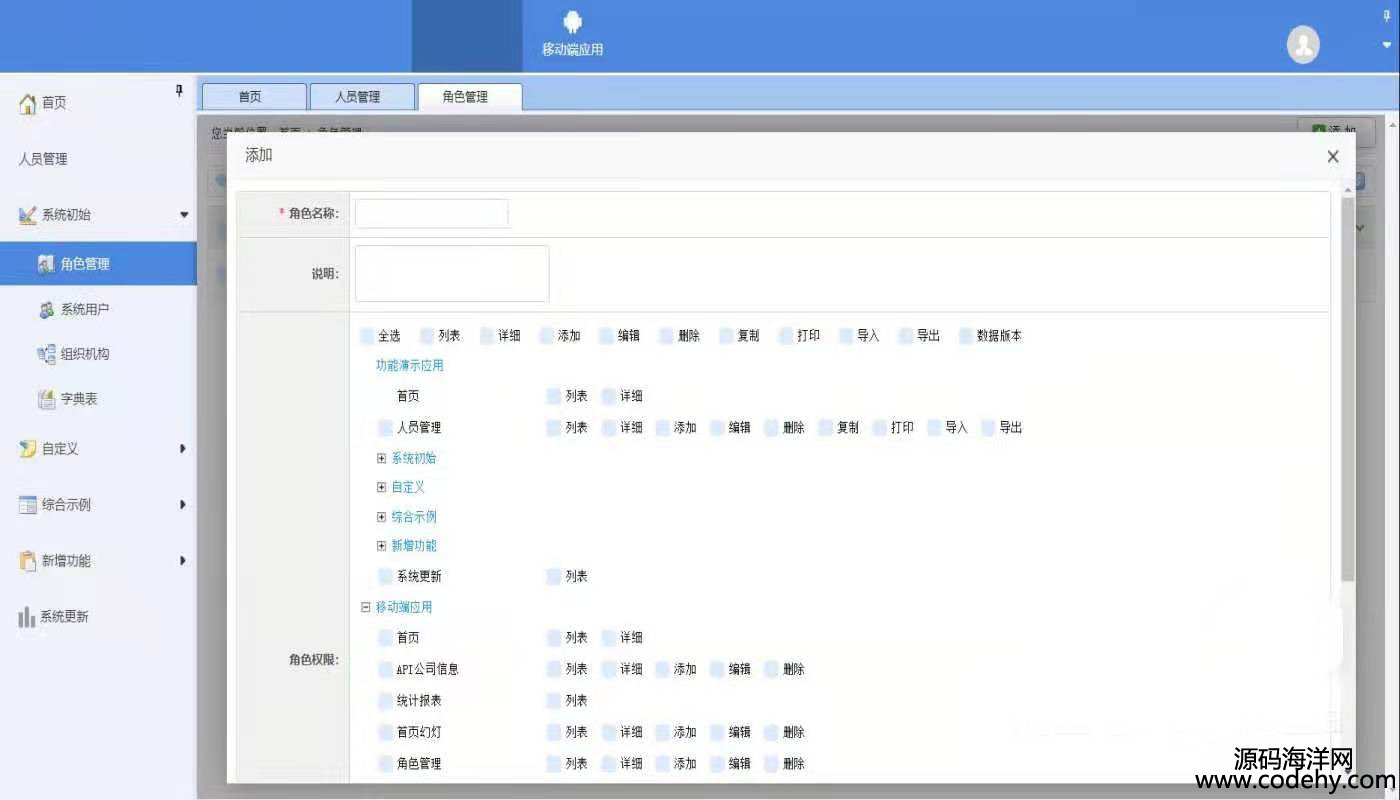Viewport: 1400px width, 800px height.
Task: Open header dropdown arrow below pin
Action: point(1386,45)
